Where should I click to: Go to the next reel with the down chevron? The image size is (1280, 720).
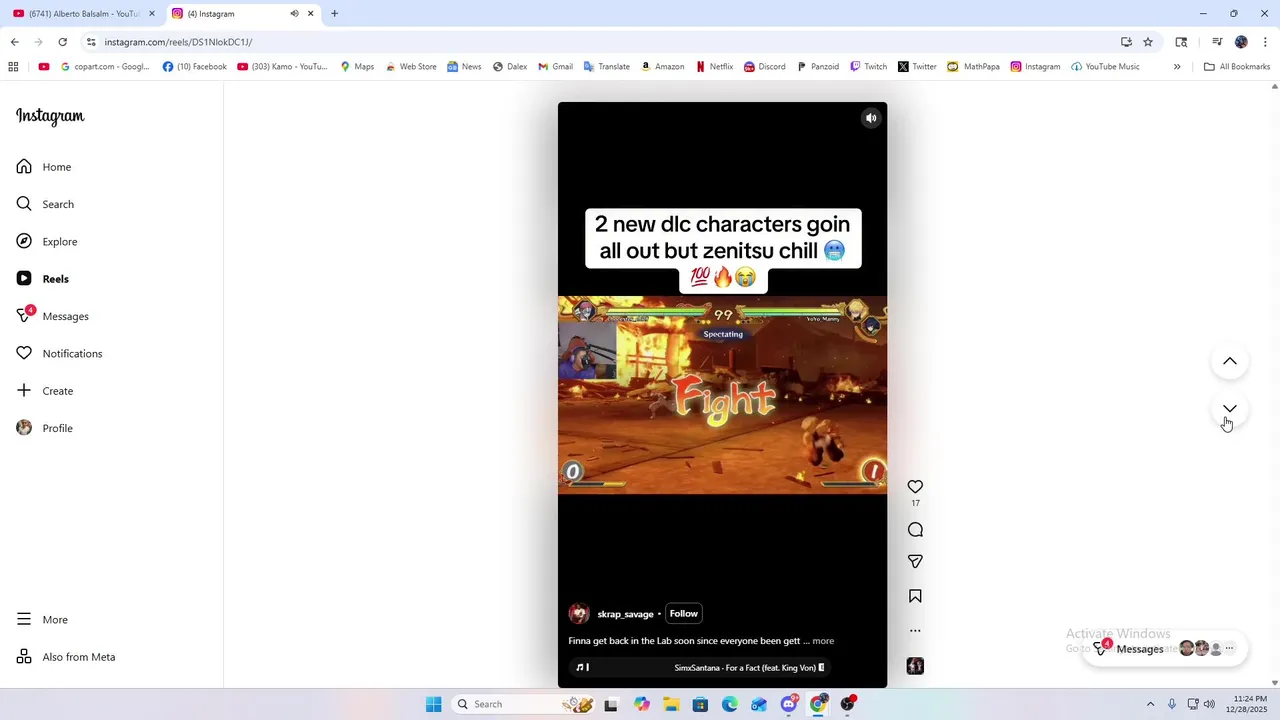coord(1230,409)
